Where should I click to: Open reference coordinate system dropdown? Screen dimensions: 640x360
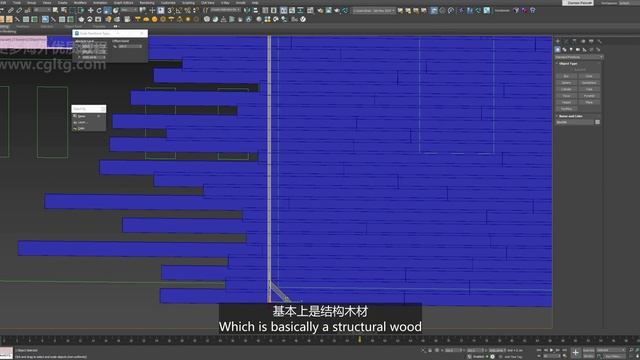click(x=129, y=10)
